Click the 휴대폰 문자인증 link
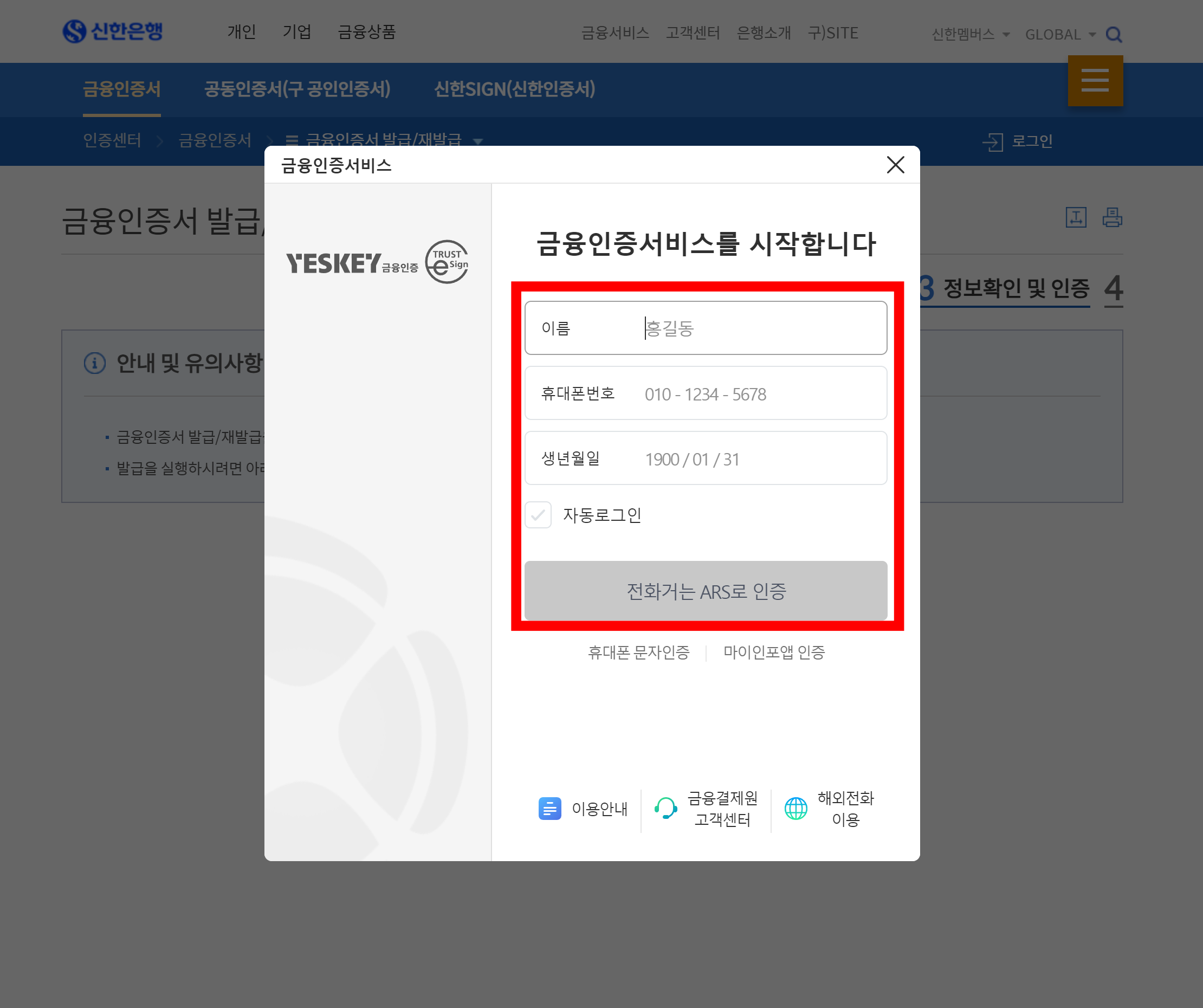 click(x=638, y=652)
